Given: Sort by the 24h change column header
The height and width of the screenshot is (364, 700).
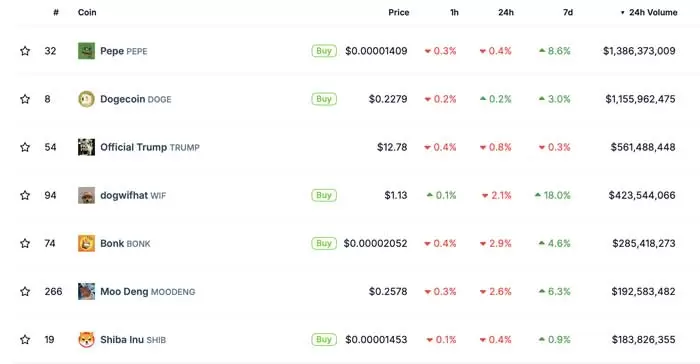Looking at the screenshot, I should point(506,13).
